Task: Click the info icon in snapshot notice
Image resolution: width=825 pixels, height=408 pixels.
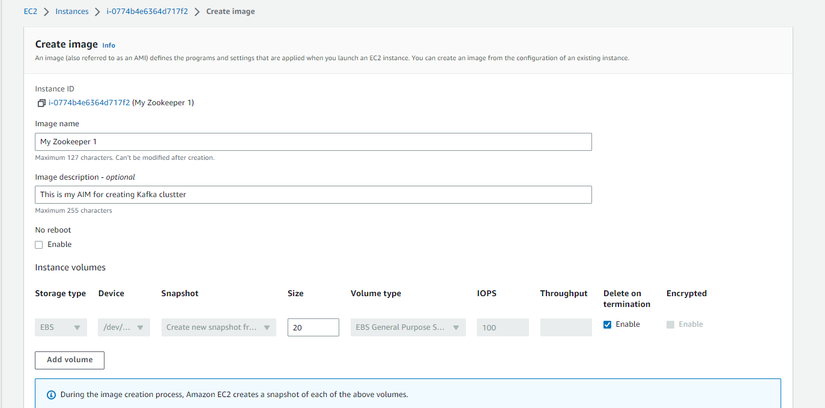Action: [51, 395]
